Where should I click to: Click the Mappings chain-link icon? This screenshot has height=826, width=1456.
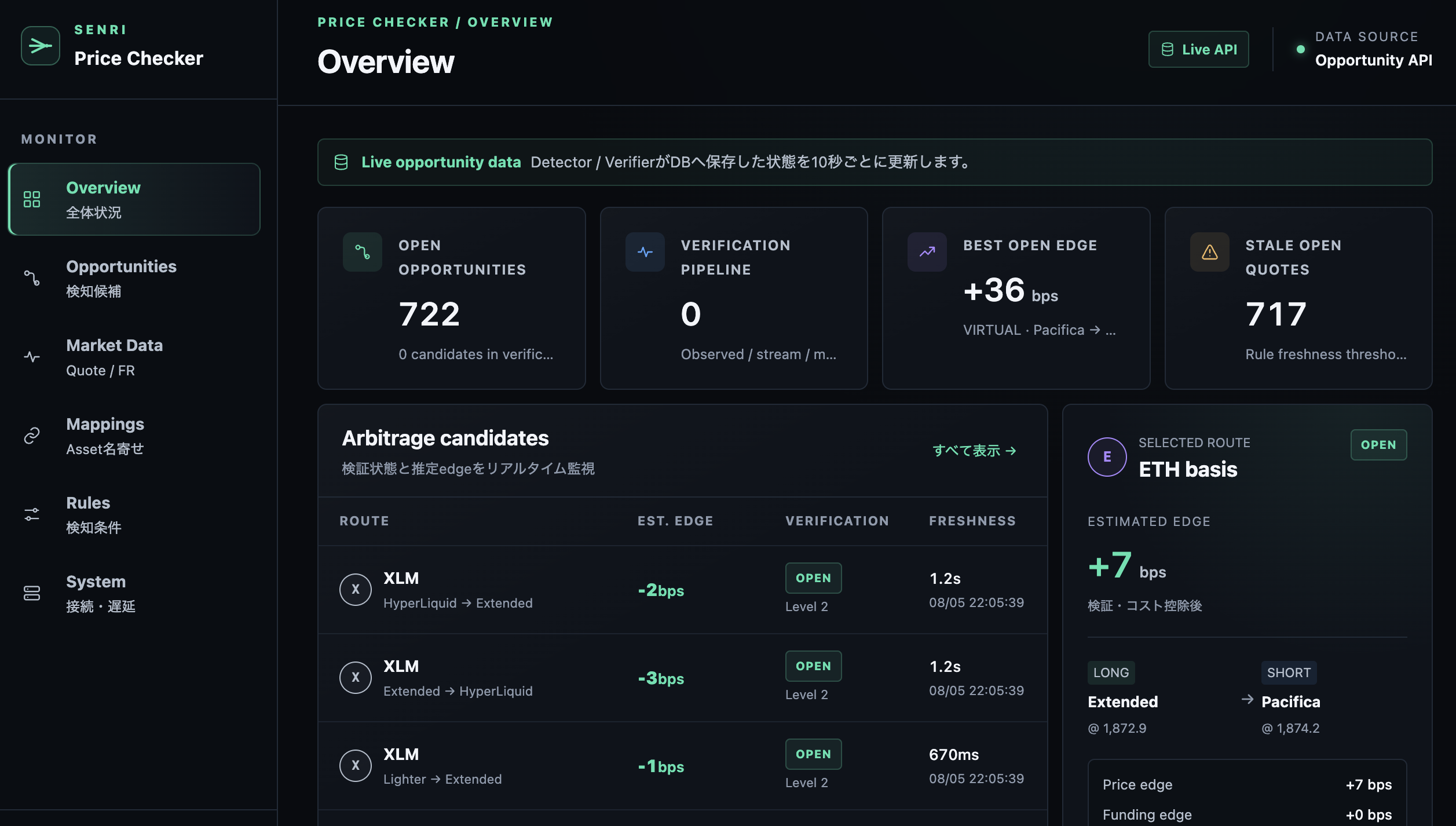(x=32, y=436)
